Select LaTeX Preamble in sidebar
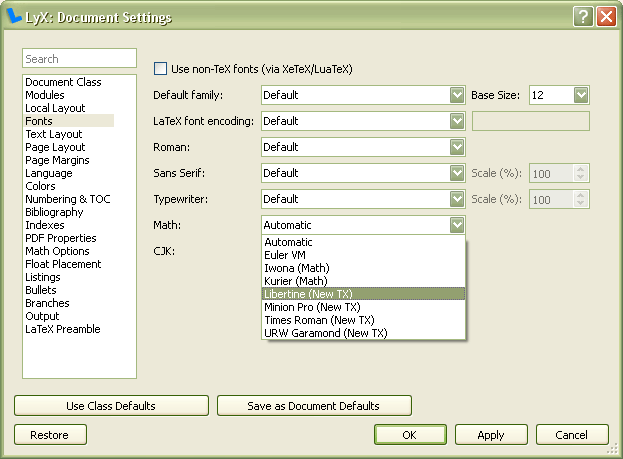623x459 pixels. click(x=62, y=329)
